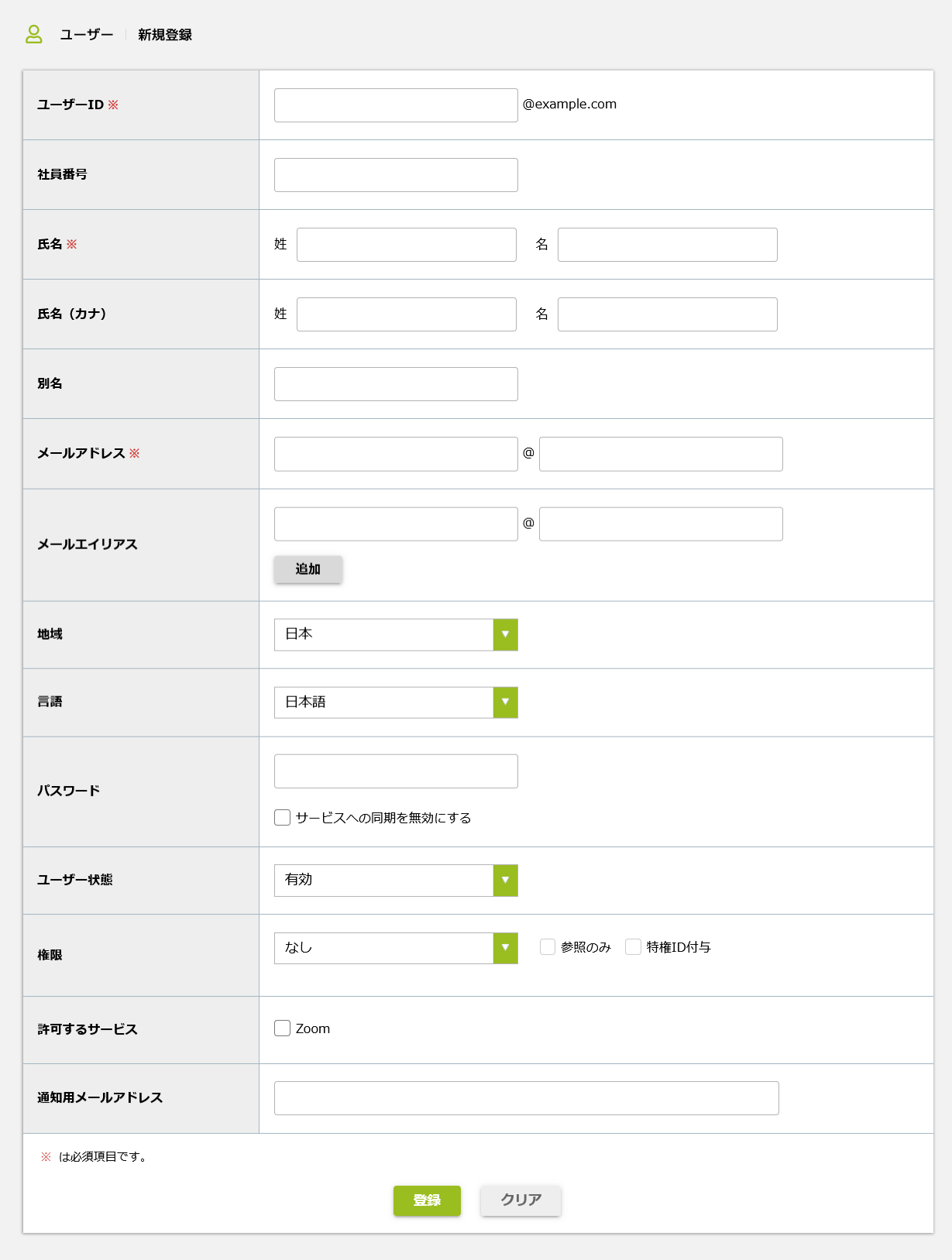Open the ユーザー breadcrumb link

coord(87,35)
